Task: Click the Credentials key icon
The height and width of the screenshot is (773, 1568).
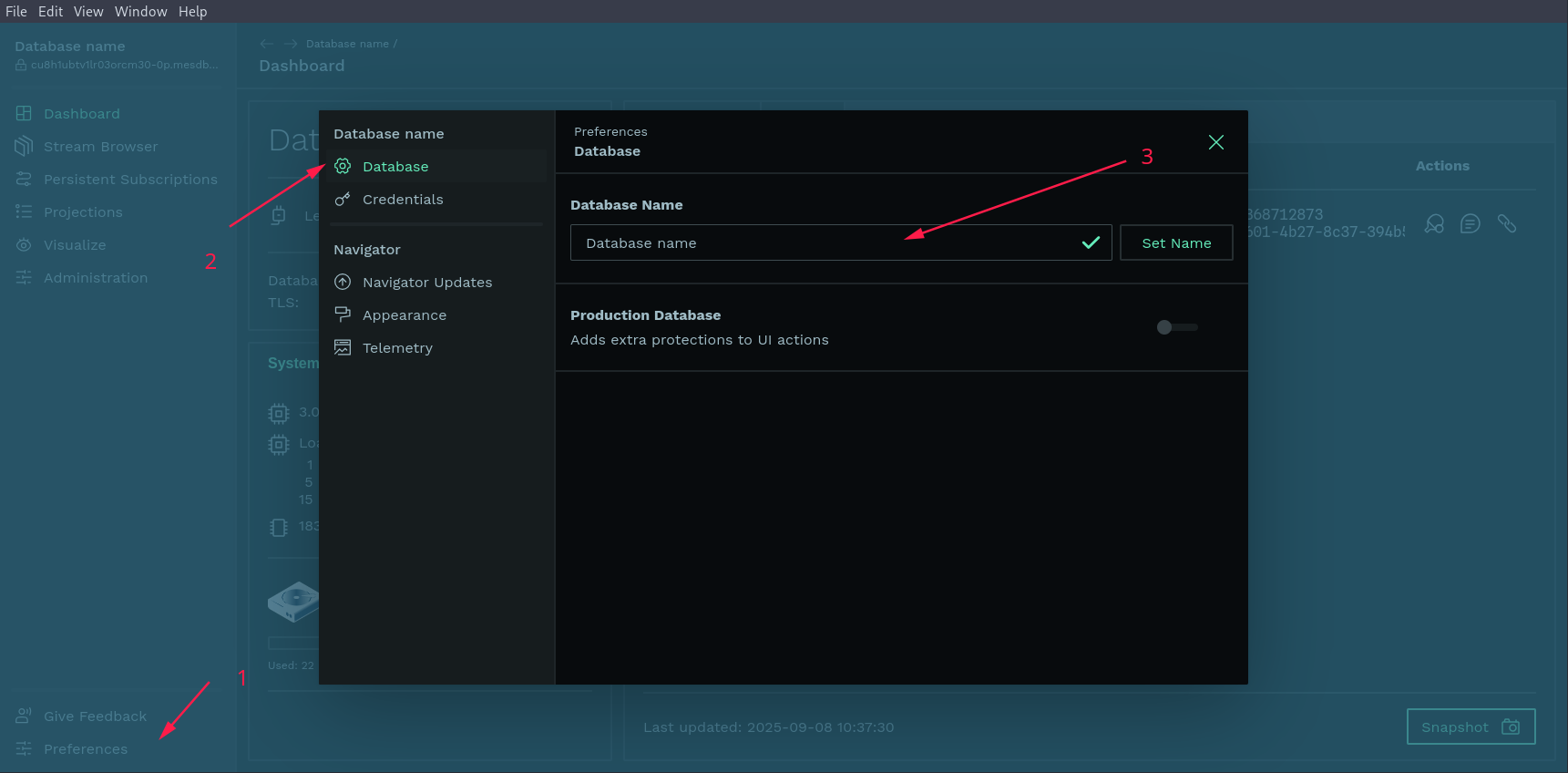Action: pos(343,200)
